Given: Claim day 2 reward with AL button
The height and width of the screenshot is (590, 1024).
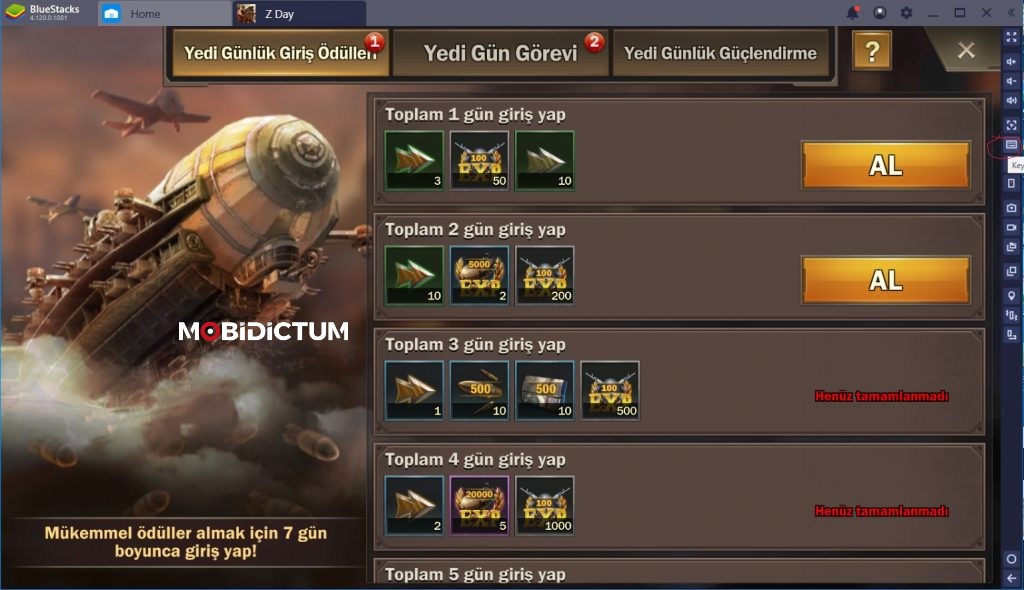Looking at the screenshot, I should click(x=886, y=281).
